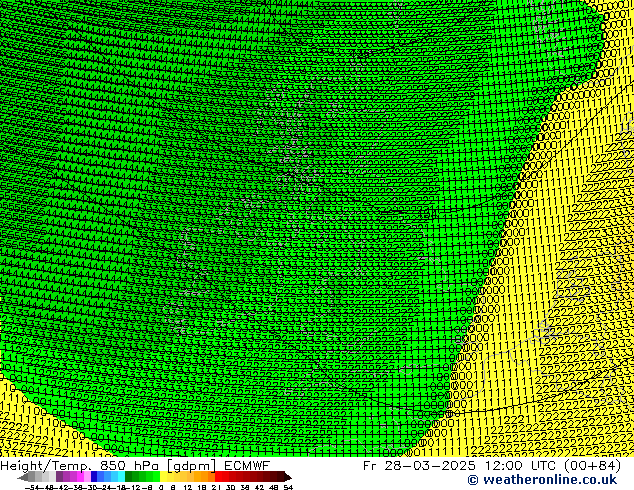
Task: Select the dark purple legend swatch near -42
Action: coord(59,477)
